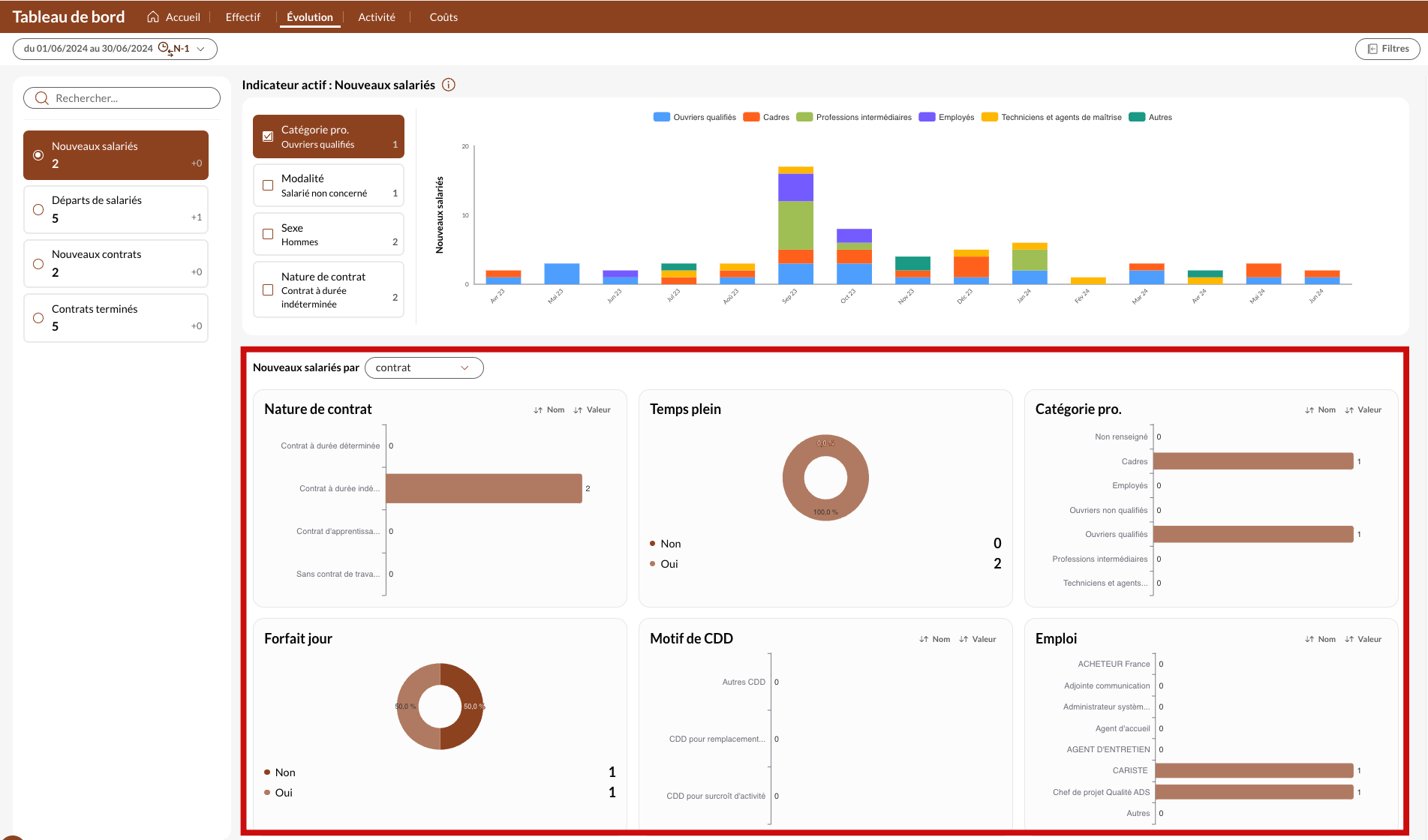The width and height of the screenshot is (1428, 840).
Task: Click the Non row under Forfait jour
Action: click(x=440, y=772)
